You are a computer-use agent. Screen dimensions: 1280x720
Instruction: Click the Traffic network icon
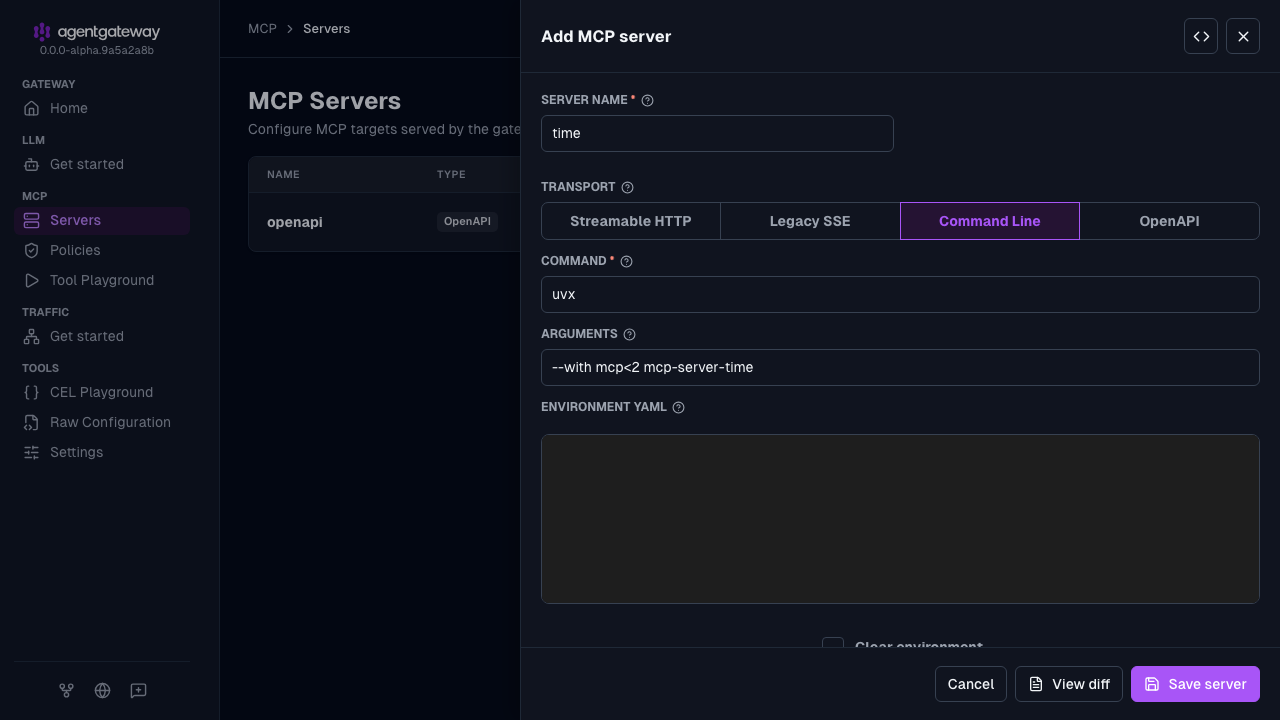point(32,336)
